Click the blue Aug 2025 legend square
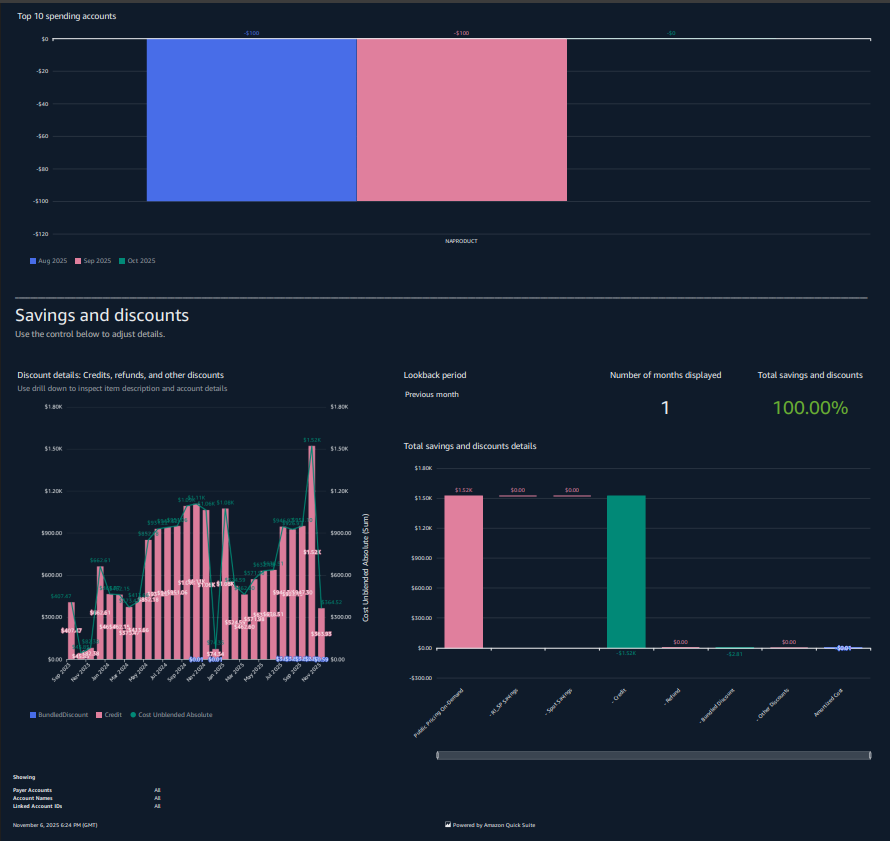This screenshot has height=841, width=890. 33,260
